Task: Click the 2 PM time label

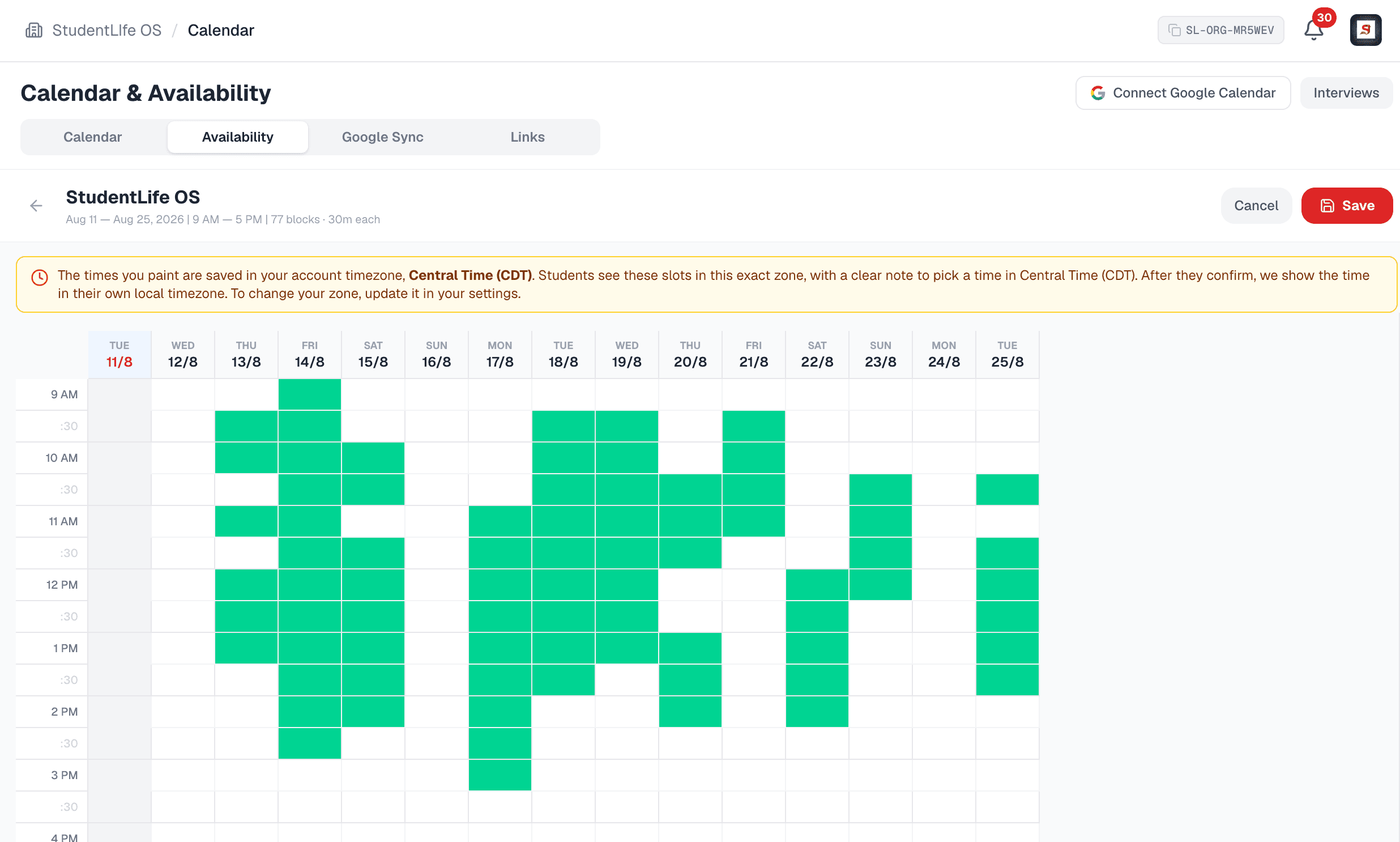Action: click(64, 712)
